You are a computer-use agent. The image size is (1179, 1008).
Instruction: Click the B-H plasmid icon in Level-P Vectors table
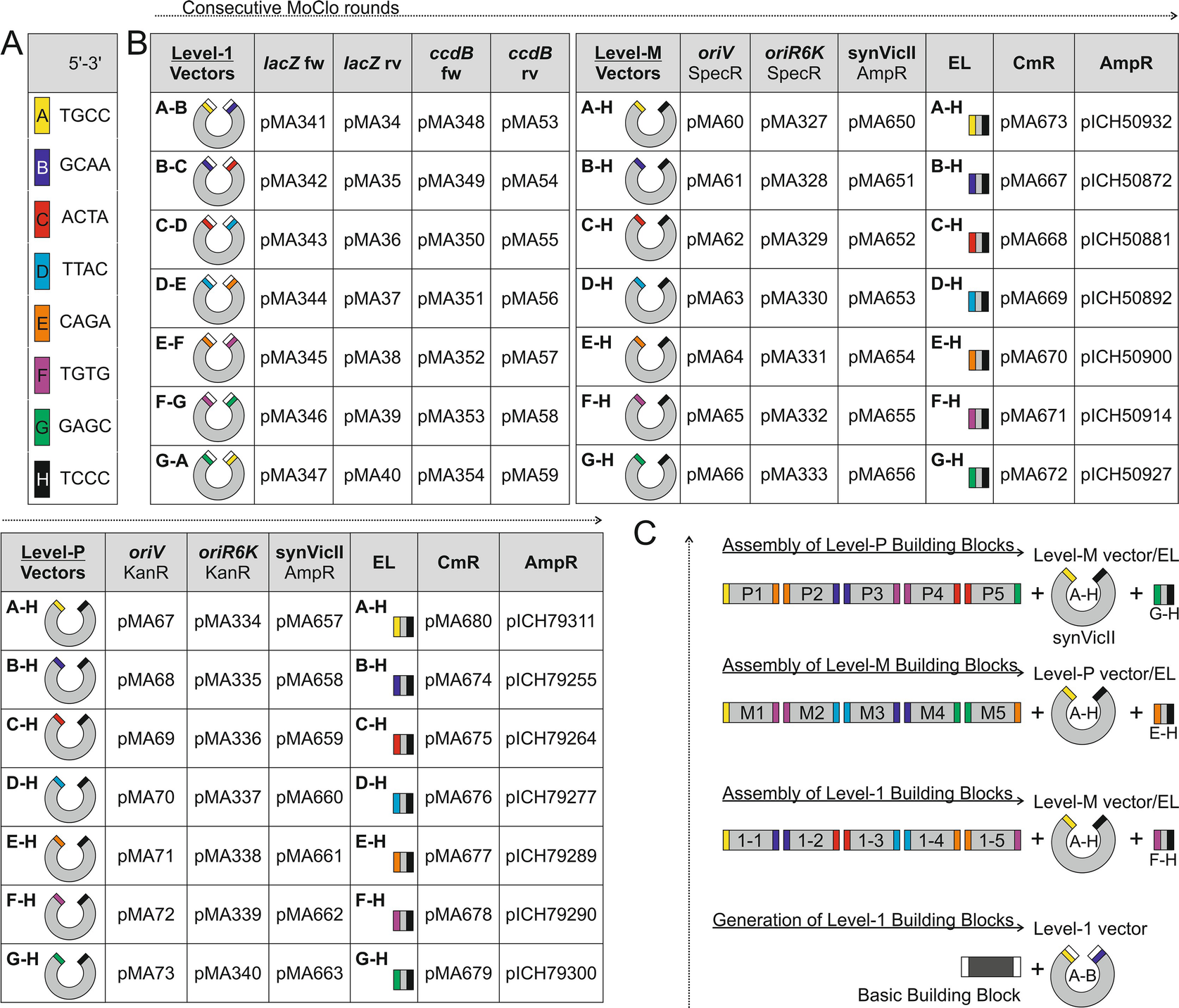click(x=70, y=679)
